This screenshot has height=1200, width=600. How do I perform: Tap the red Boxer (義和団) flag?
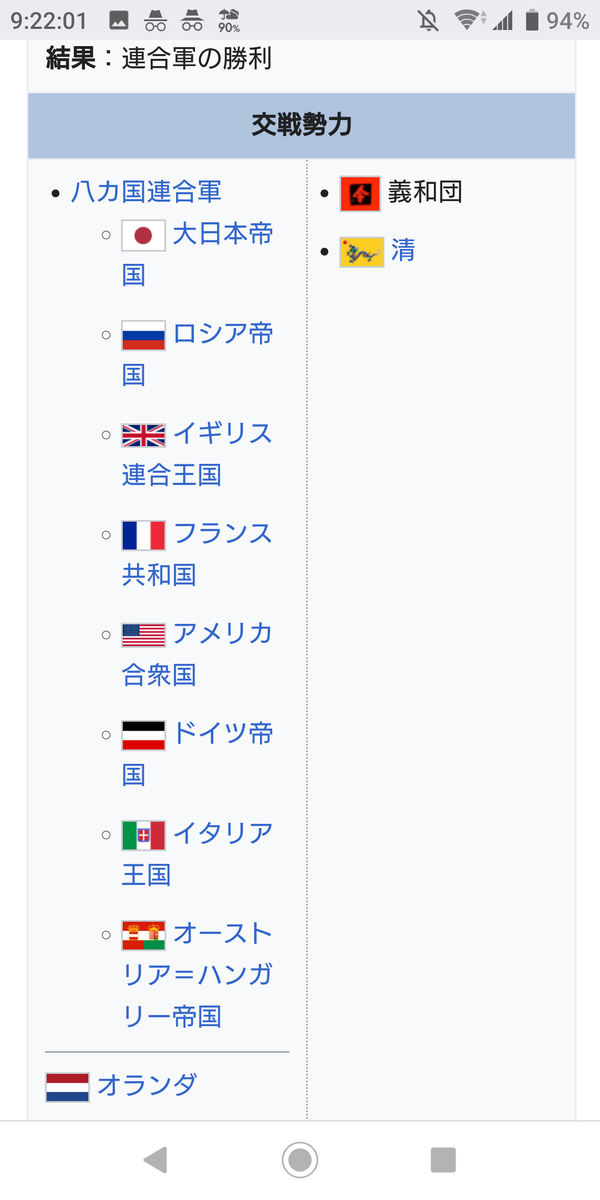[x=360, y=193]
